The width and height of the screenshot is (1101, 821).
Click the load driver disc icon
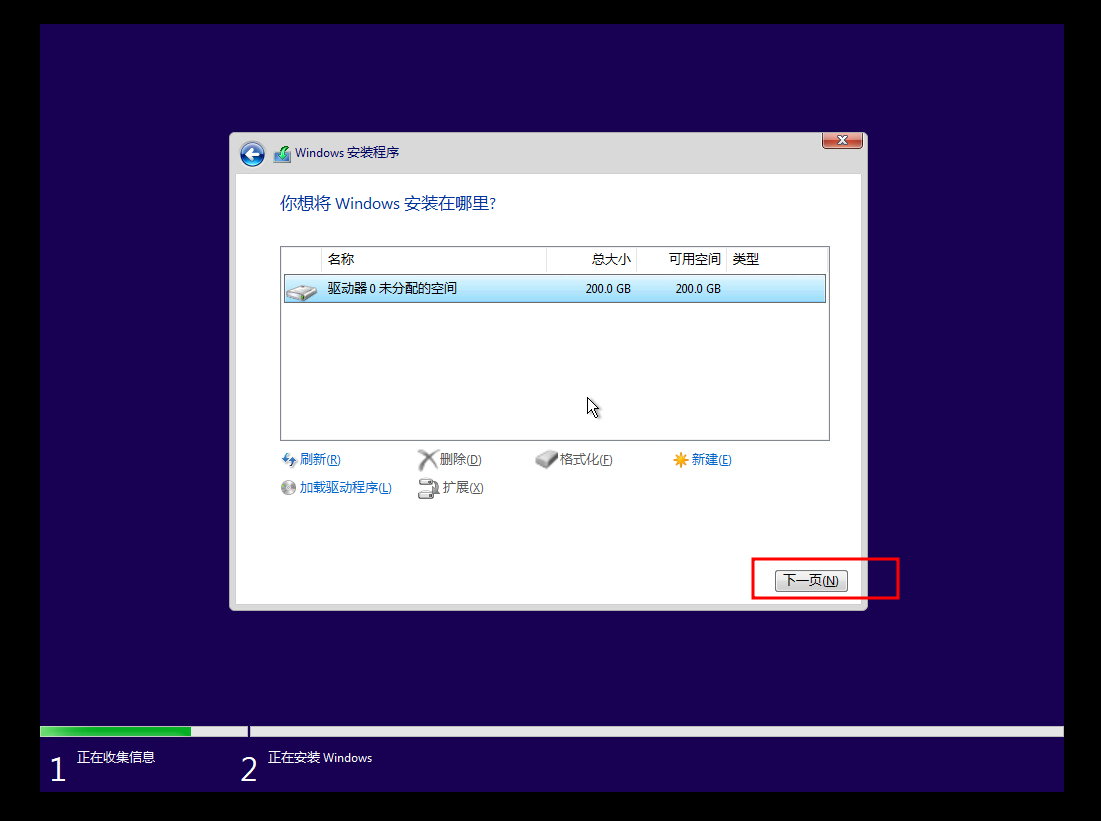pos(288,487)
